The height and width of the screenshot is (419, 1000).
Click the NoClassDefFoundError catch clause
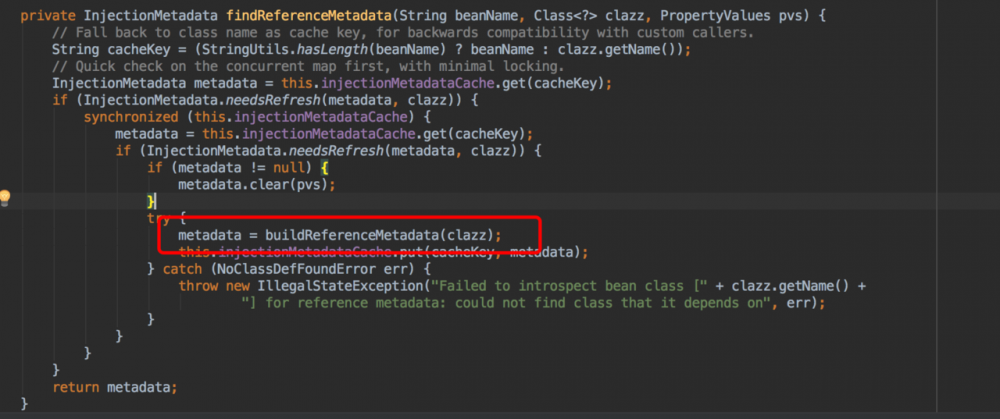(x=290, y=269)
